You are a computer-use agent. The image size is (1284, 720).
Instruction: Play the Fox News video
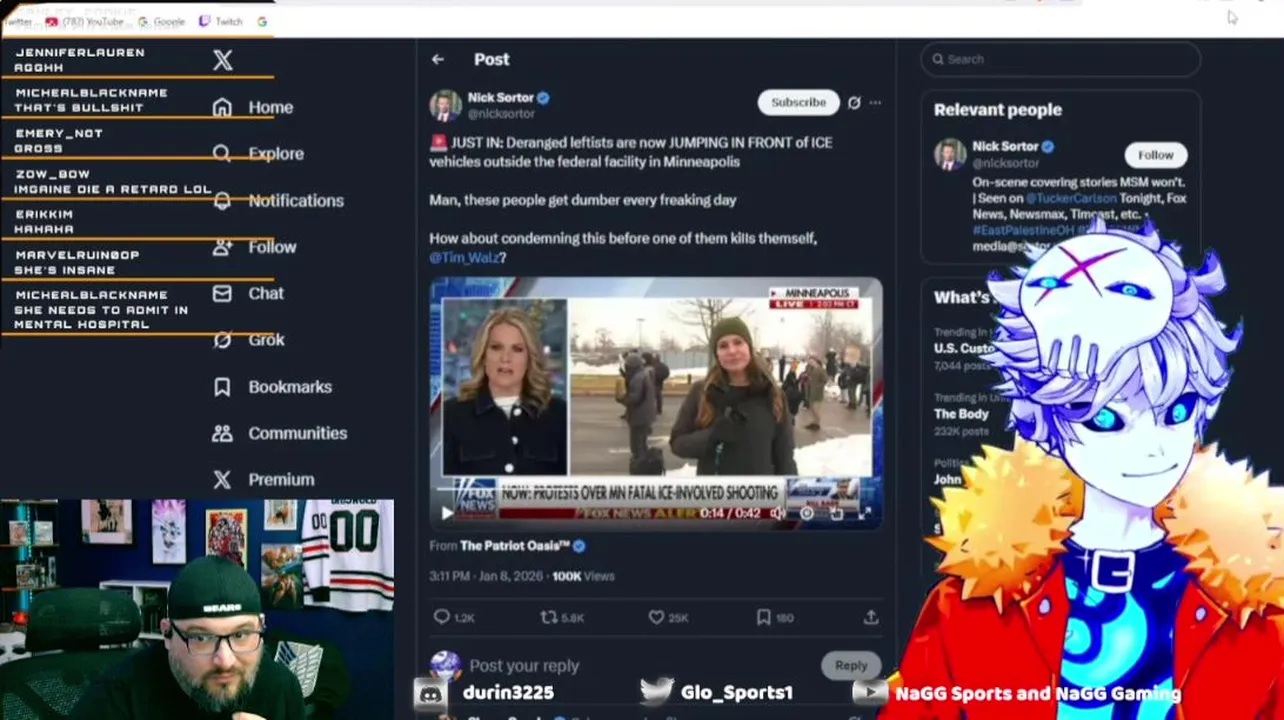click(447, 513)
